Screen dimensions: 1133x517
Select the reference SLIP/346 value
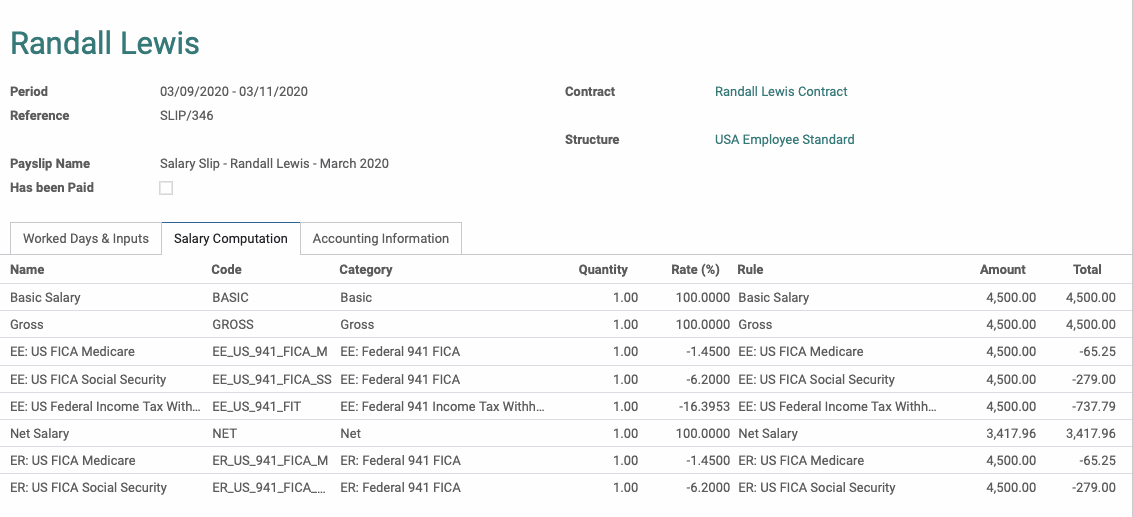[x=186, y=116]
